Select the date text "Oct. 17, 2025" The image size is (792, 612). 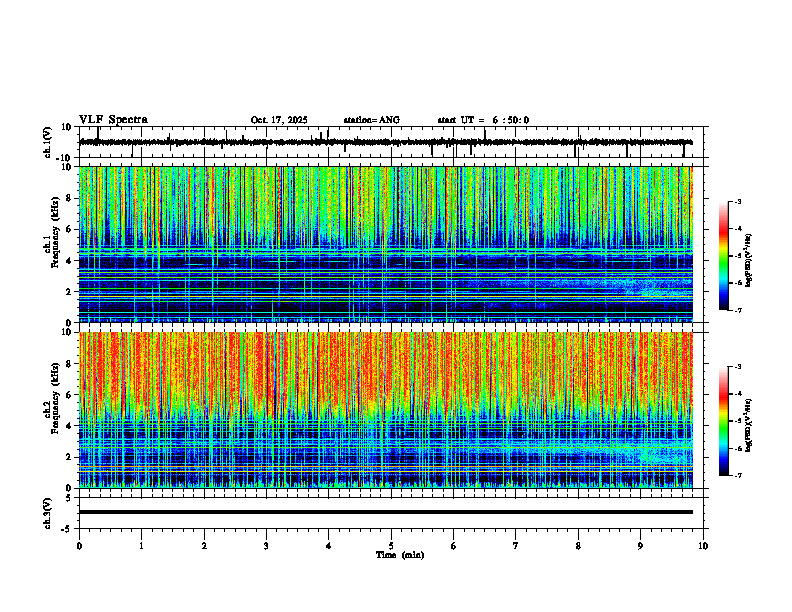[279, 120]
